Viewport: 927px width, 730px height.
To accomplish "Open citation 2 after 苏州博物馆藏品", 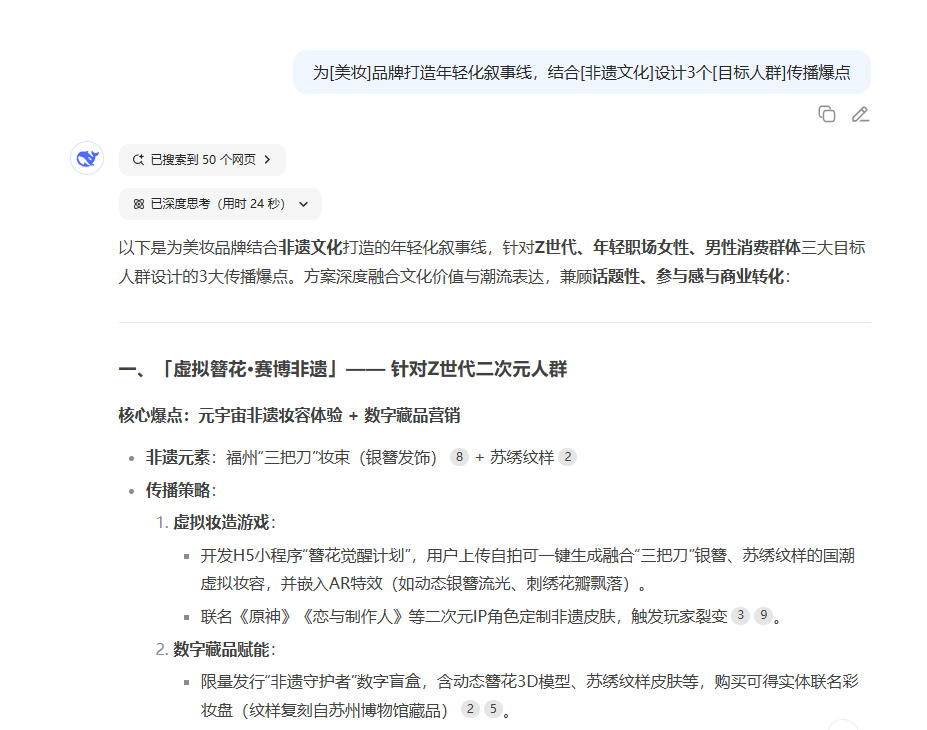I will 470,709.
